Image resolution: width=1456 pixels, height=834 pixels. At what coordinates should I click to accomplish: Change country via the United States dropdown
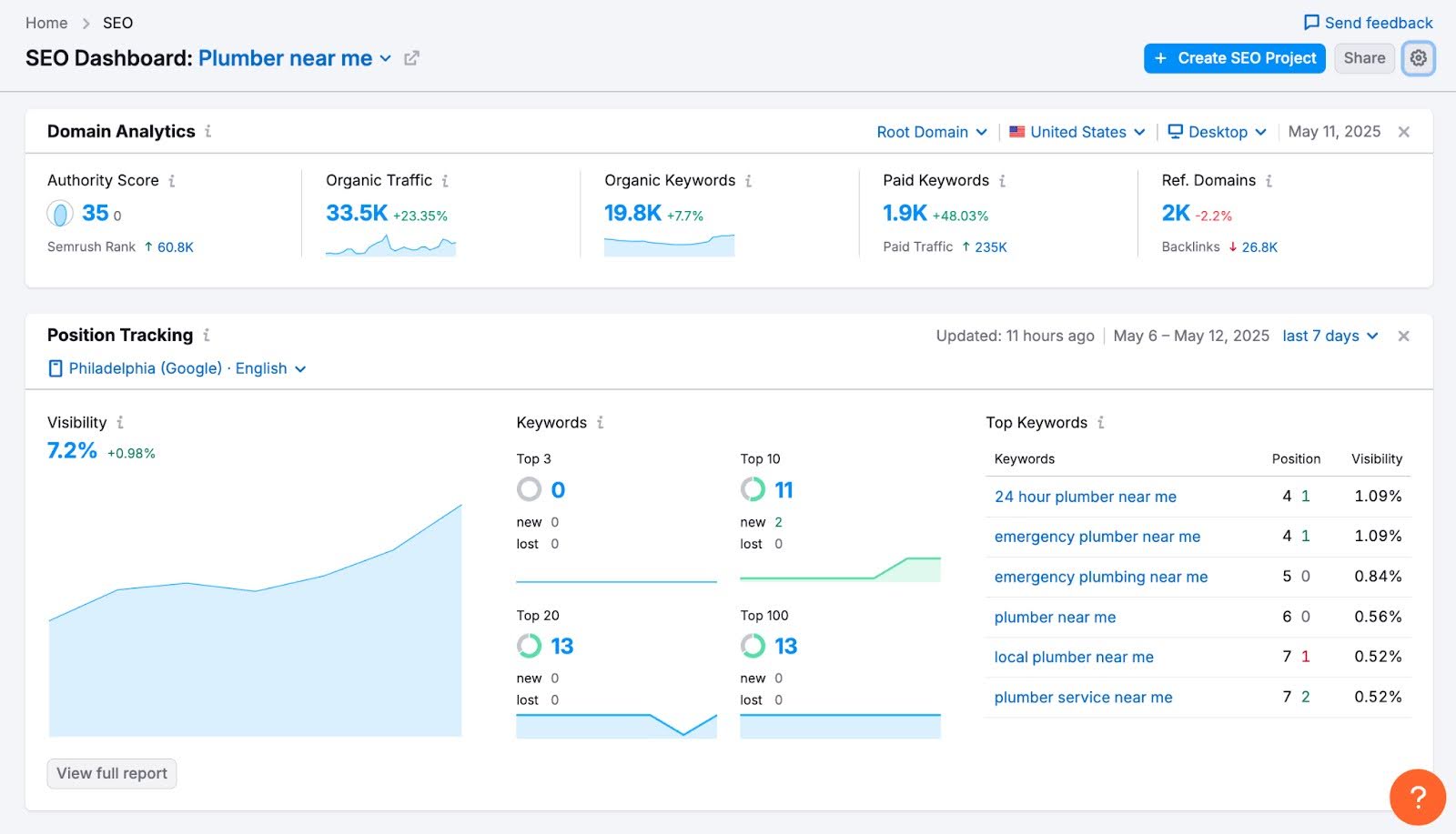[1077, 132]
